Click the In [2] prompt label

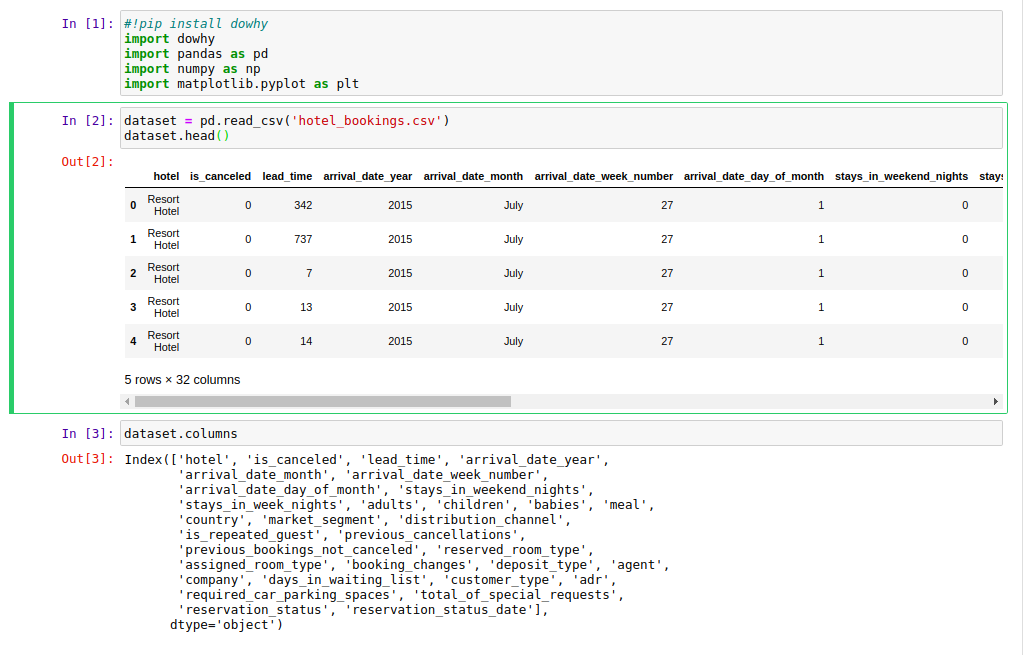tap(87, 121)
